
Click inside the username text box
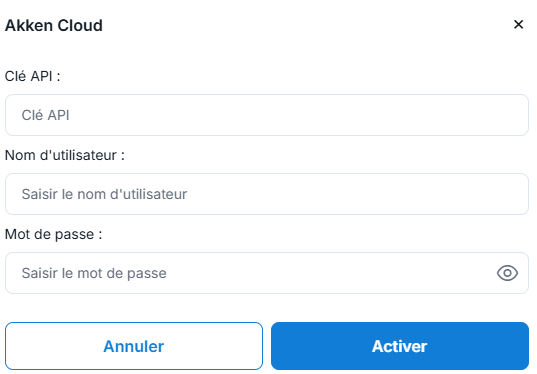coord(267,194)
